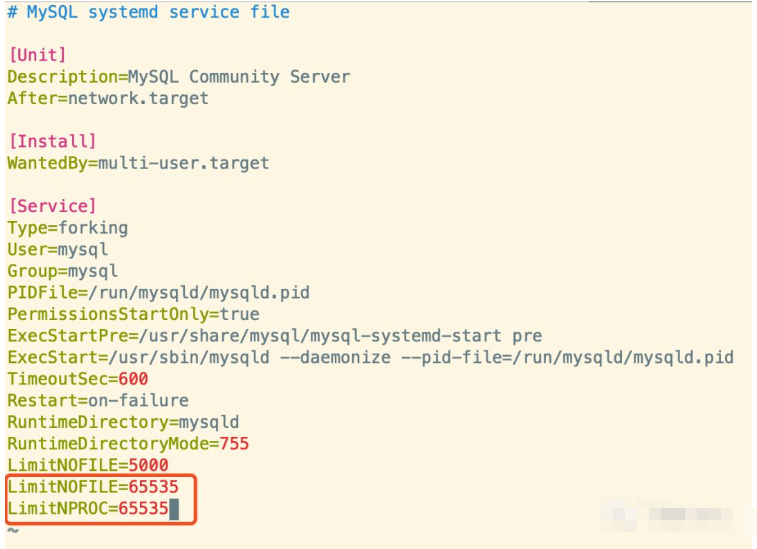Click the After=network.target line

108,98
